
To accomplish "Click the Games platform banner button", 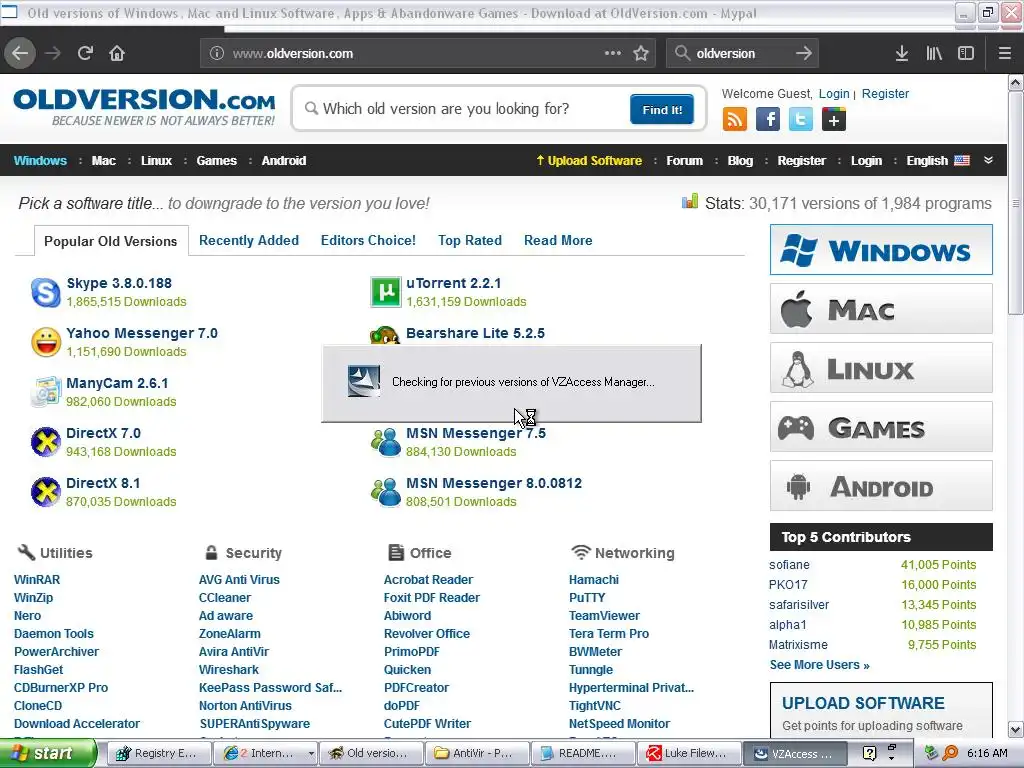I will [x=881, y=427].
